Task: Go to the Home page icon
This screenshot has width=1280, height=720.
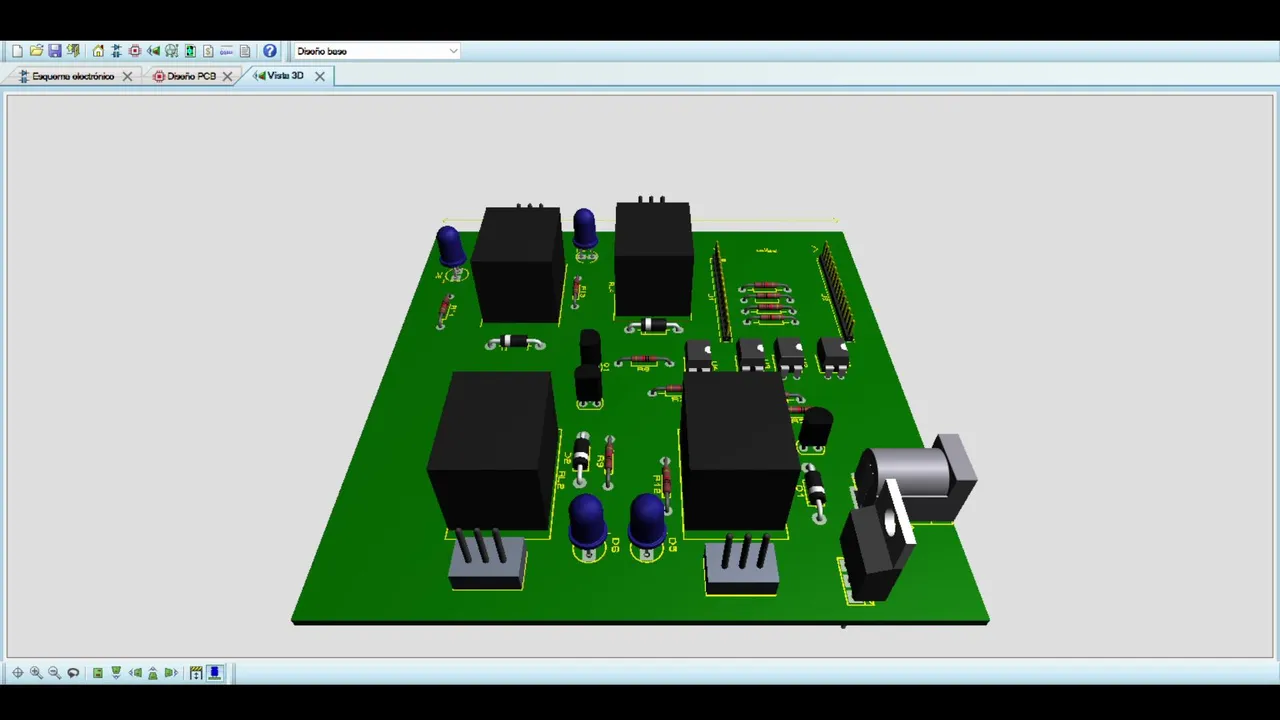Action: (98, 51)
